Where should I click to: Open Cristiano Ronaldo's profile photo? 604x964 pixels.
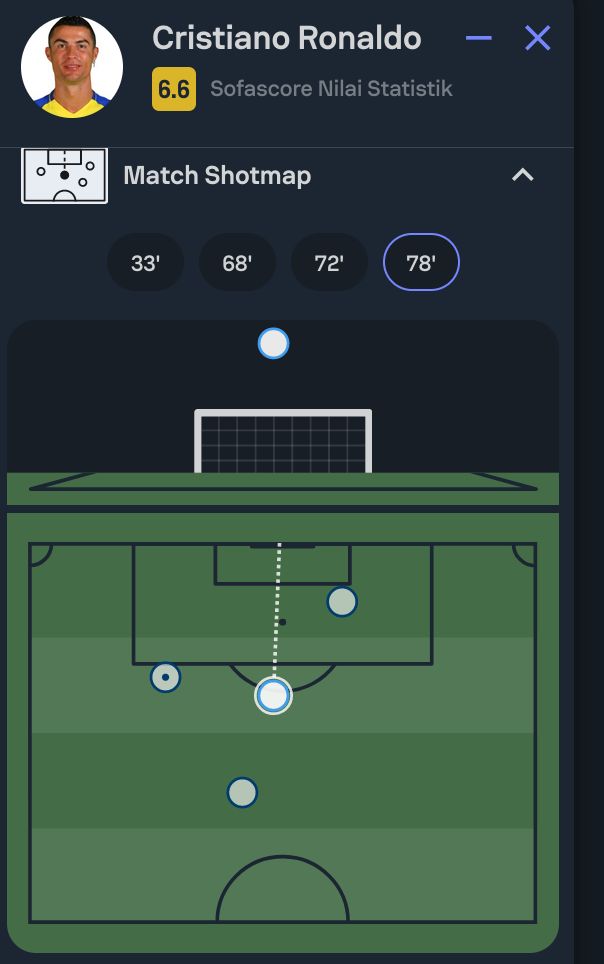[x=72, y=66]
